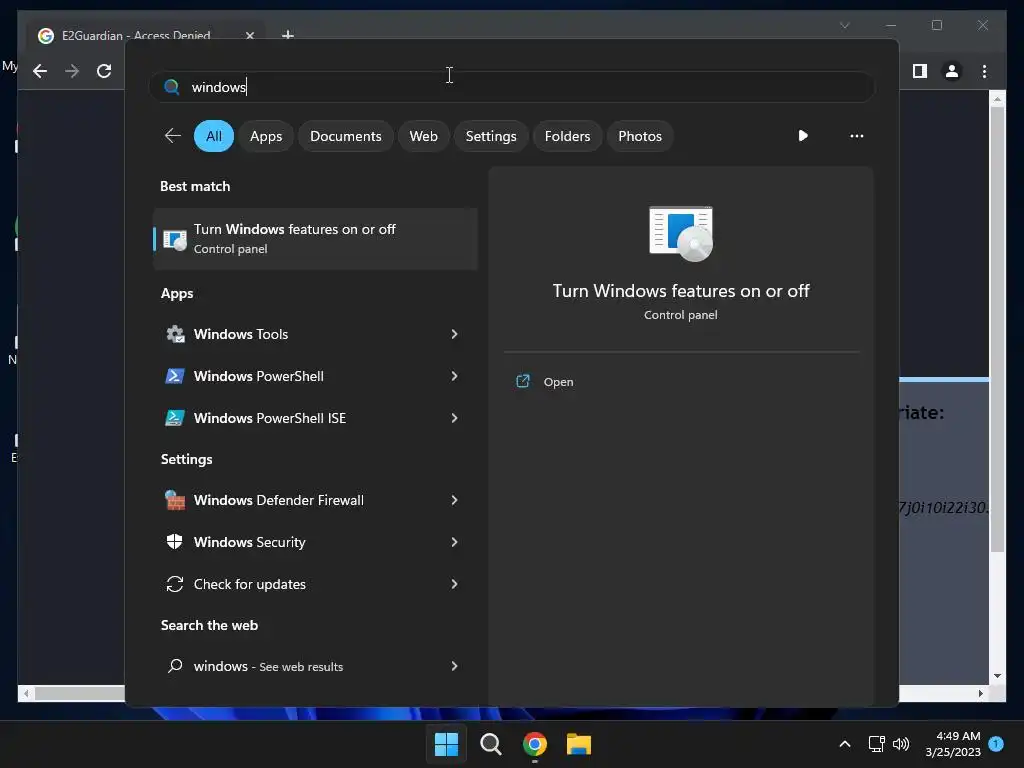Click the volume speaker icon in tray

coord(901,744)
